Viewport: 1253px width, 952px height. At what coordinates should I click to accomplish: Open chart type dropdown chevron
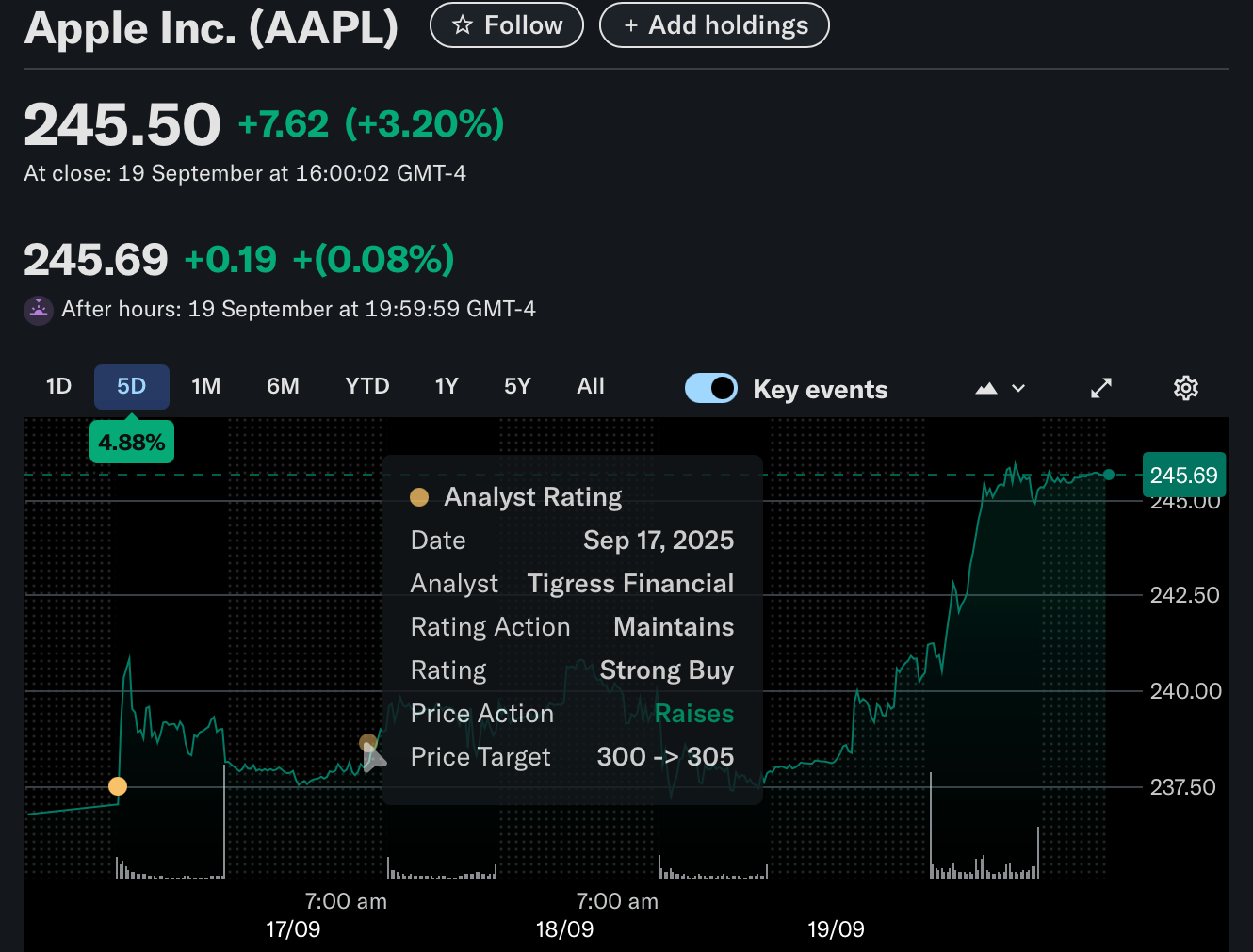(1018, 388)
